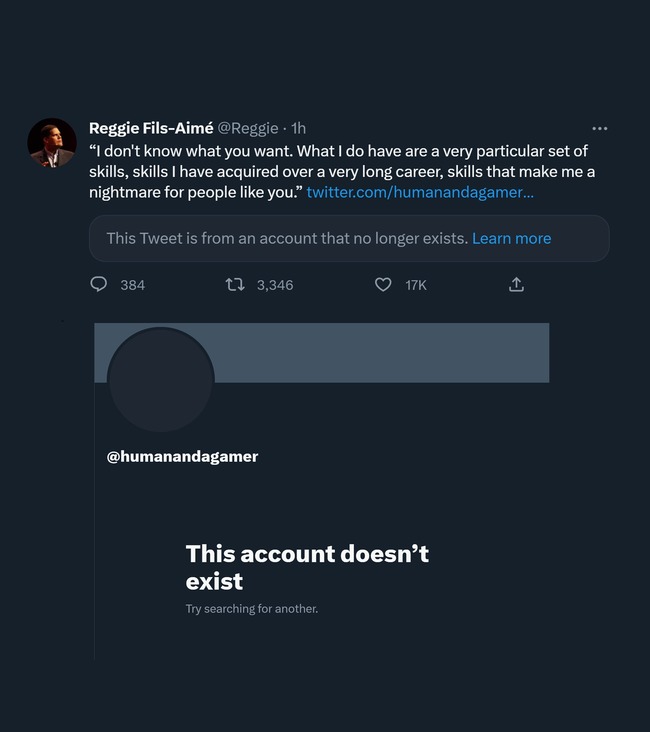650x732 pixels.
Task: Retweet the post using the arrows icon
Action: (x=235, y=285)
